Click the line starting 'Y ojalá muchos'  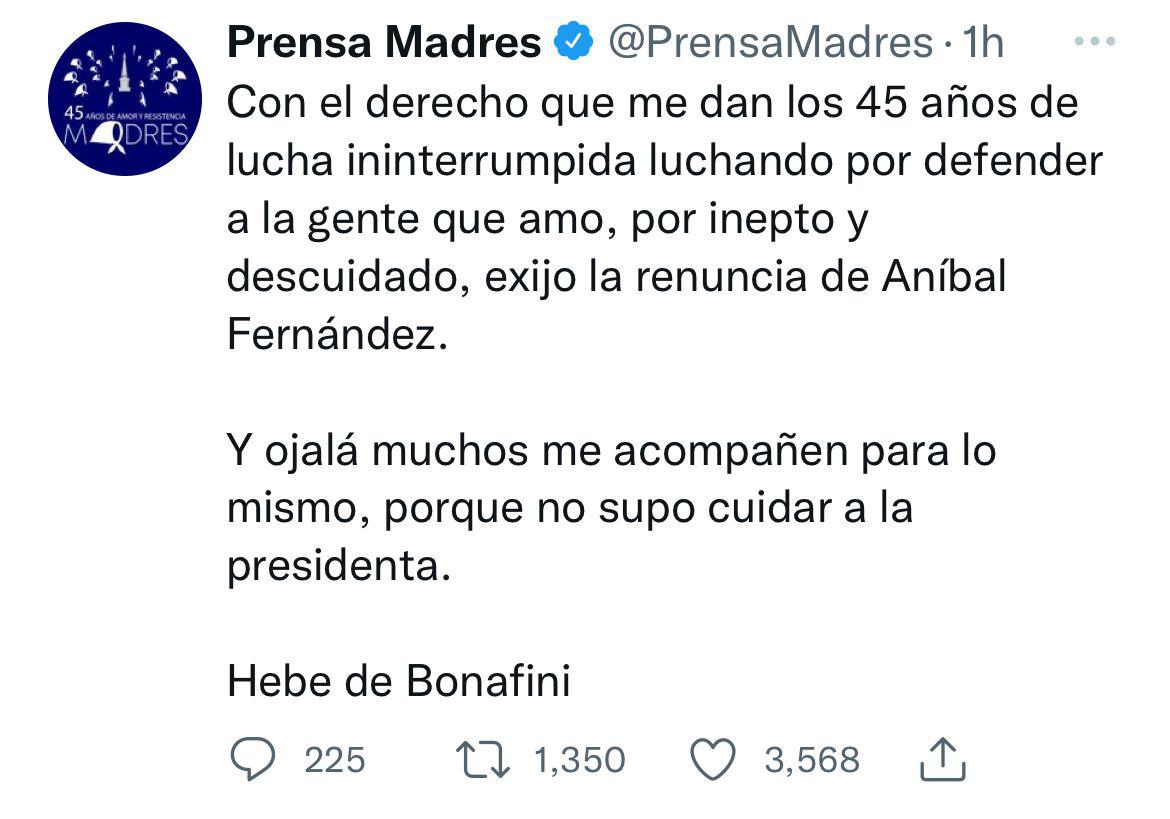click(x=612, y=451)
